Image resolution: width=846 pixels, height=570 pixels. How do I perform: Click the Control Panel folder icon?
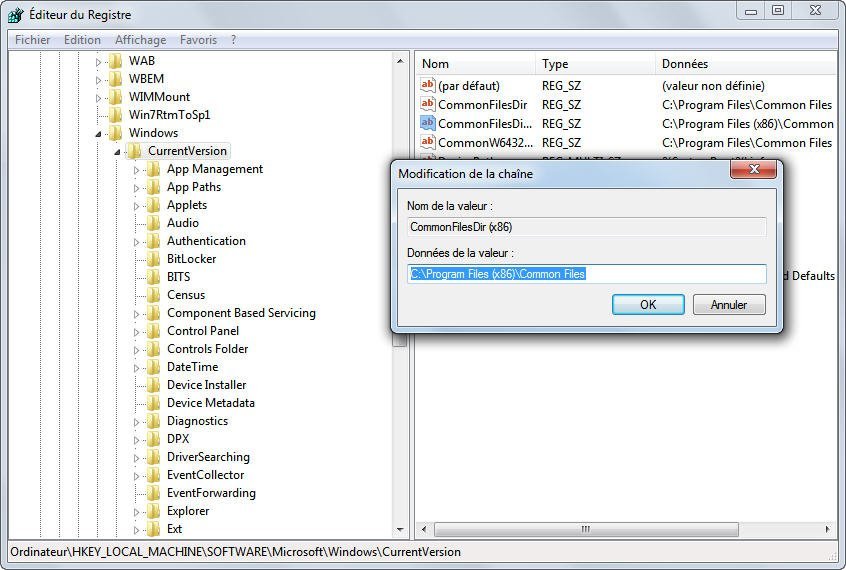pos(154,331)
